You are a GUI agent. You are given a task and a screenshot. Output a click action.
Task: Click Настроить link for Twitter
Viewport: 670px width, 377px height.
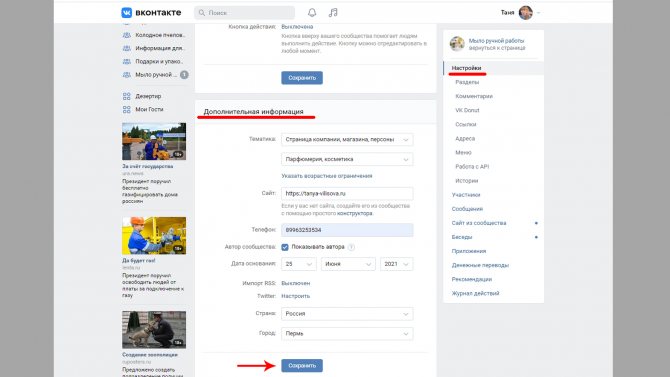click(x=296, y=296)
